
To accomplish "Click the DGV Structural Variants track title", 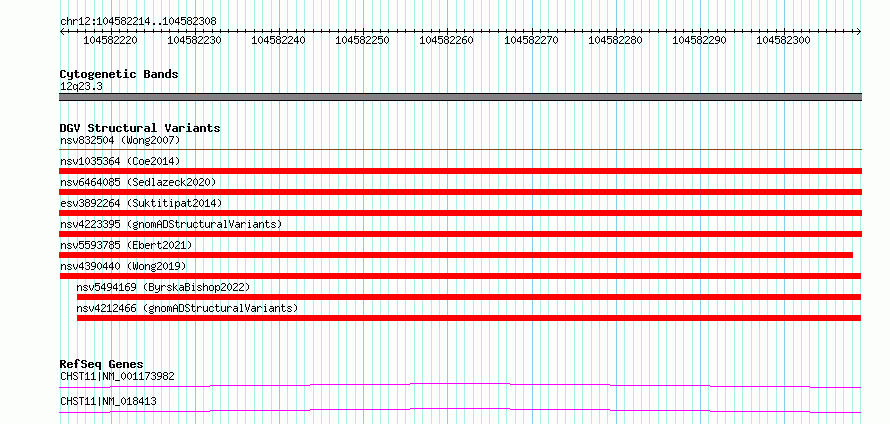I will coord(140,128).
